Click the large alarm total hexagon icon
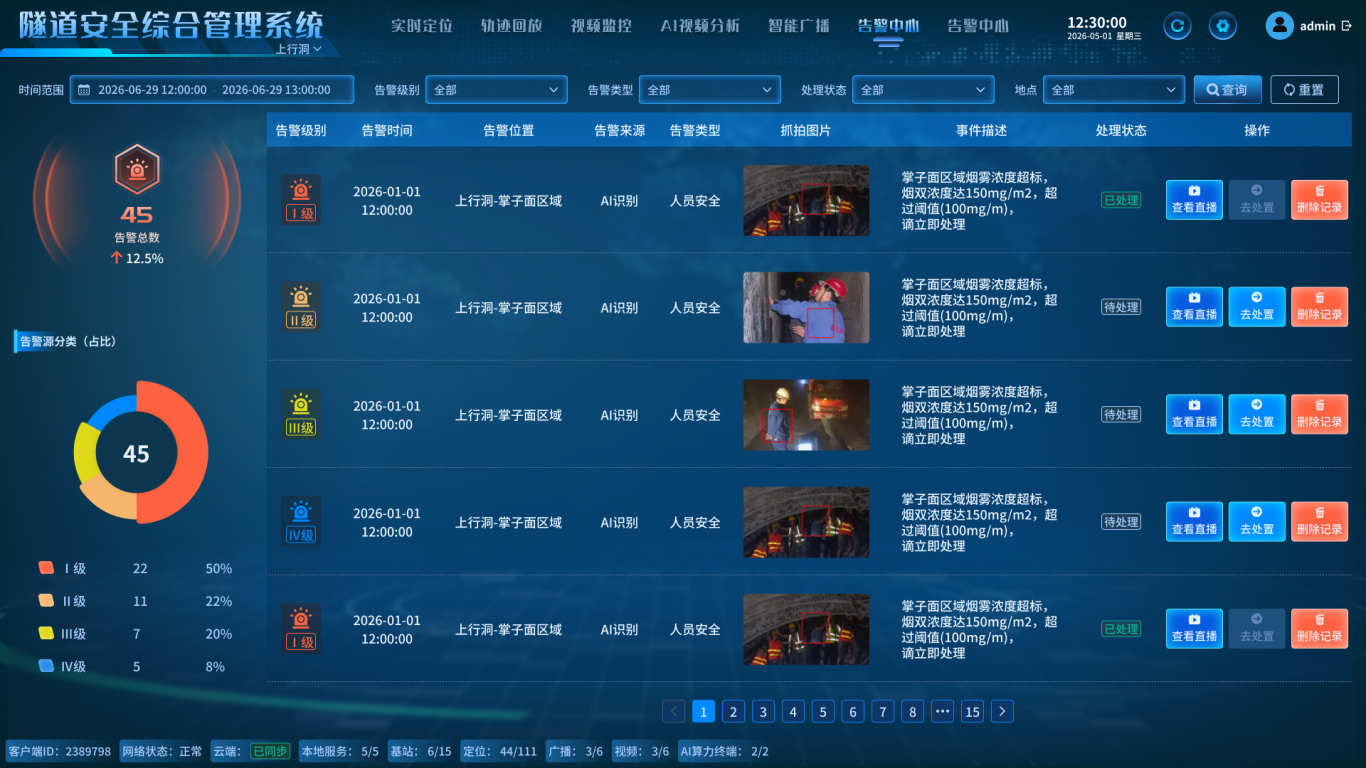The image size is (1366, 768). click(137, 170)
